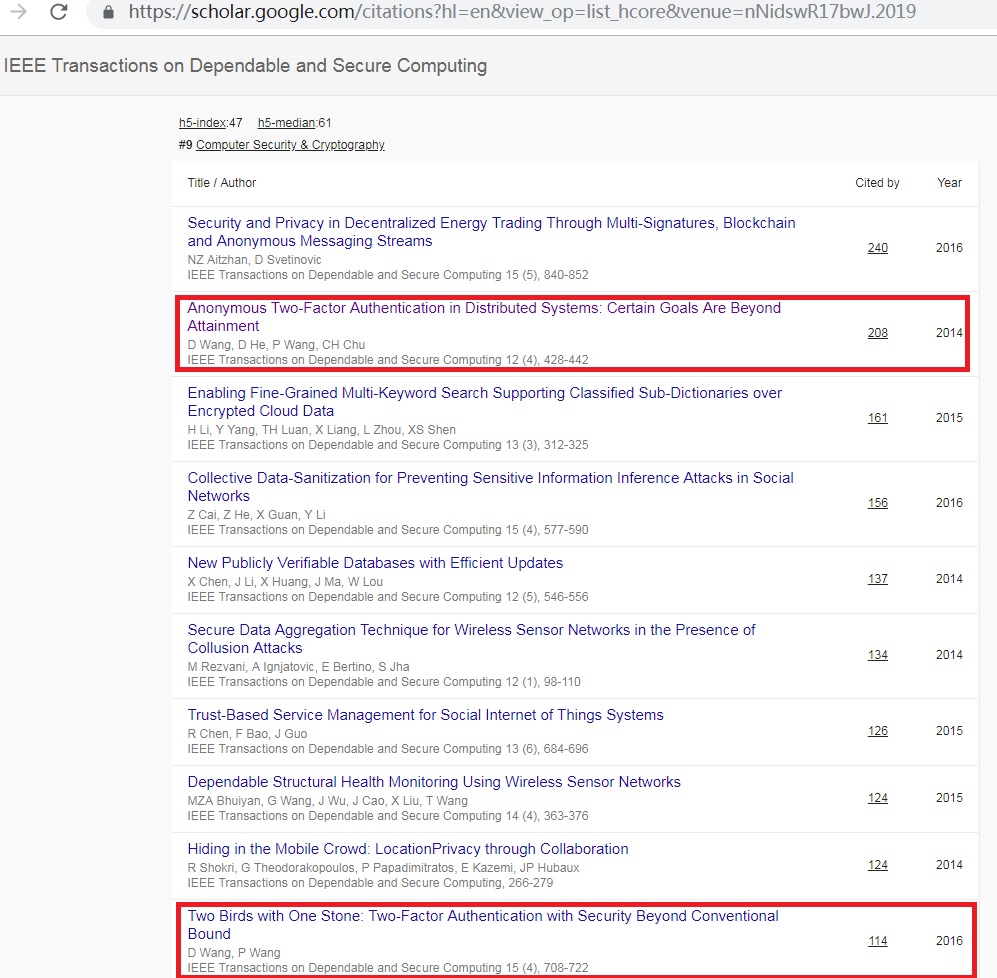Click the scholar.google.com URL in address bar
997x978 pixels.
[x=521, y=11]
